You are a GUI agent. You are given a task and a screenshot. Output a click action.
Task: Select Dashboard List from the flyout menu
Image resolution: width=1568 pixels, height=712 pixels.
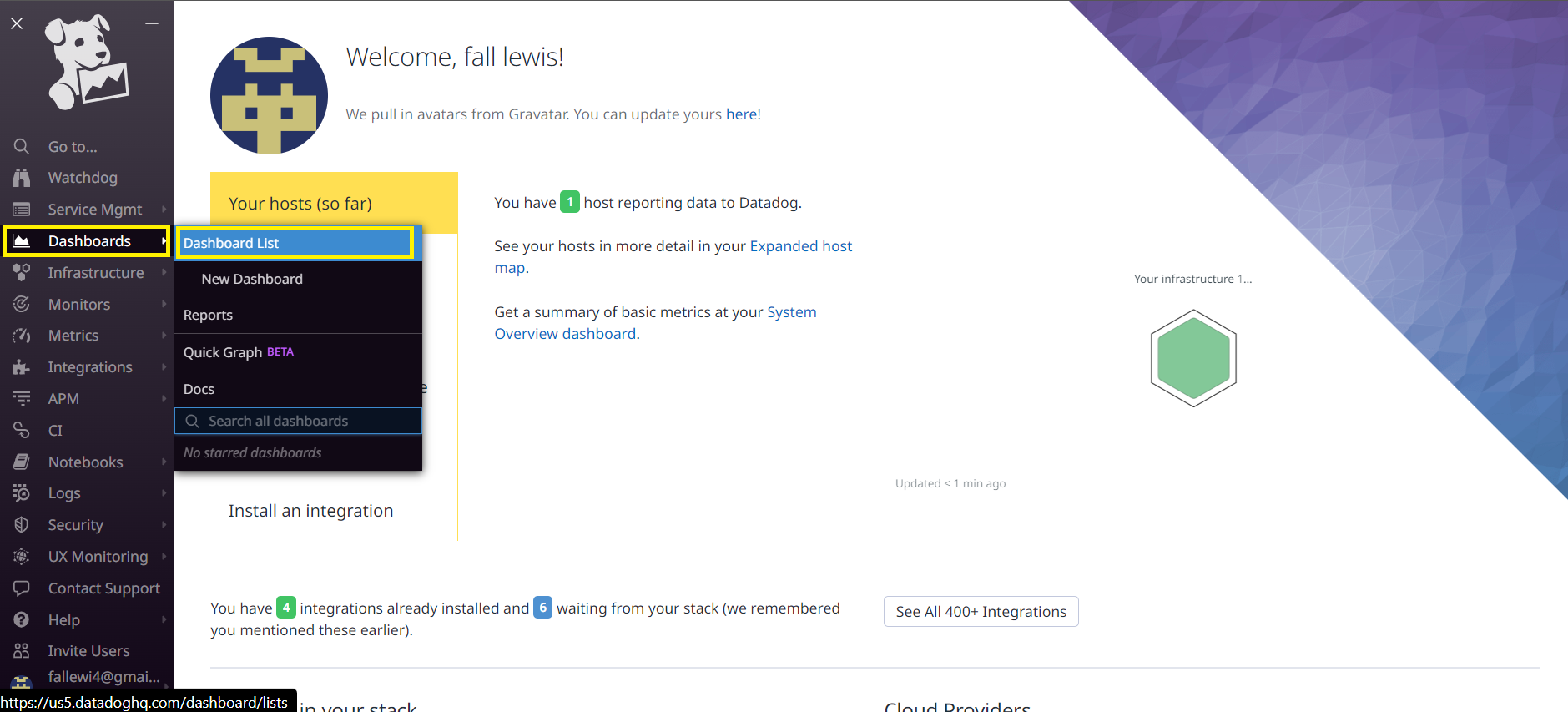coord(294,243)
